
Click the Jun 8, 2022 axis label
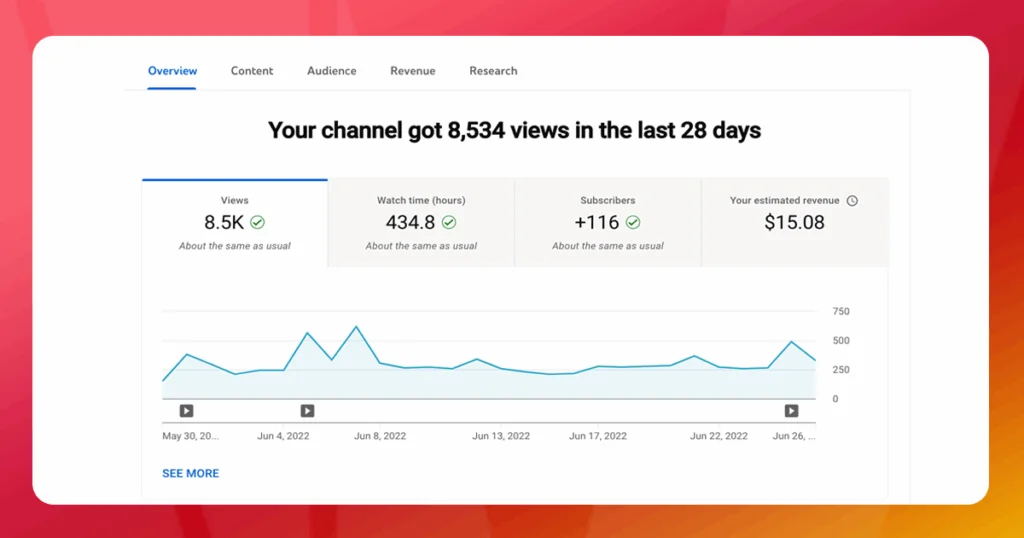(380, 436)
